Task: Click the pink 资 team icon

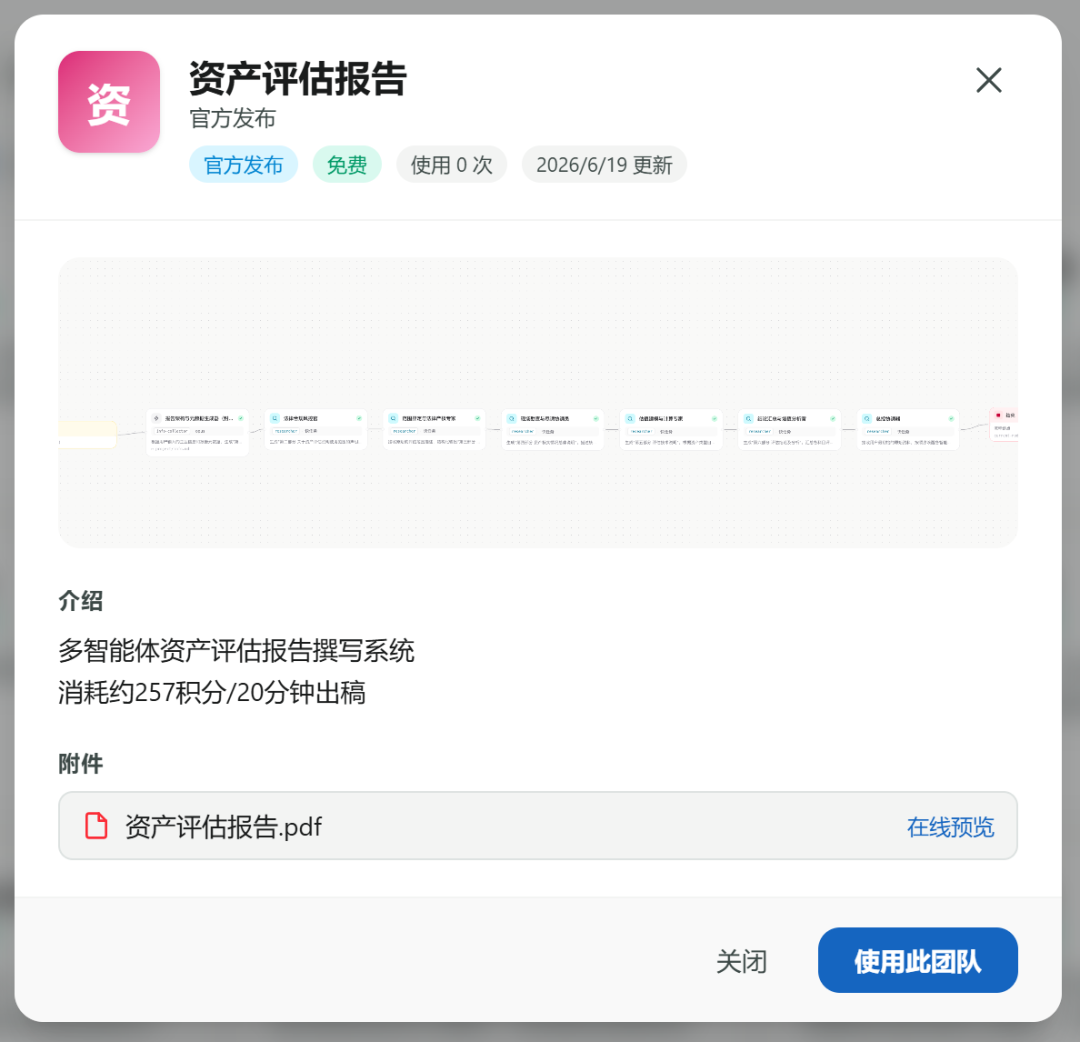Action: (x=109, y=102)
